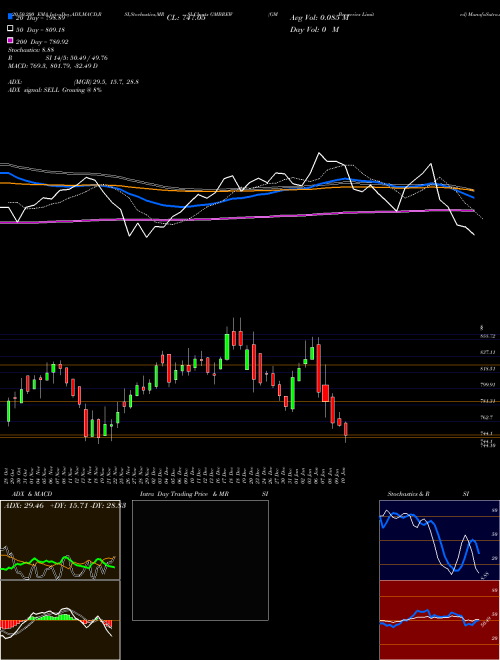Click the 855.72 price axis label

click(488, 336)
